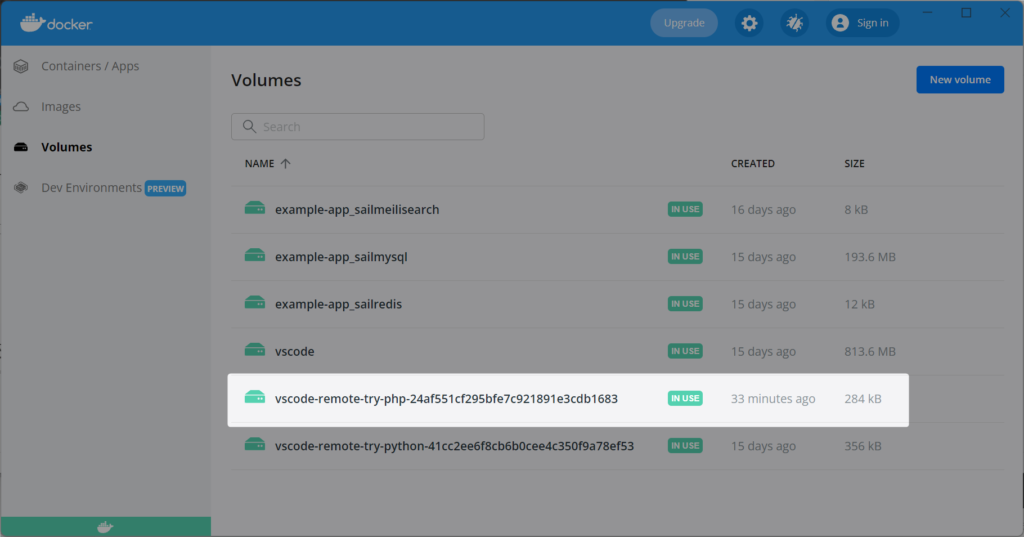Click drive icon of vscode-remote-try-php volume

point(255,397)
